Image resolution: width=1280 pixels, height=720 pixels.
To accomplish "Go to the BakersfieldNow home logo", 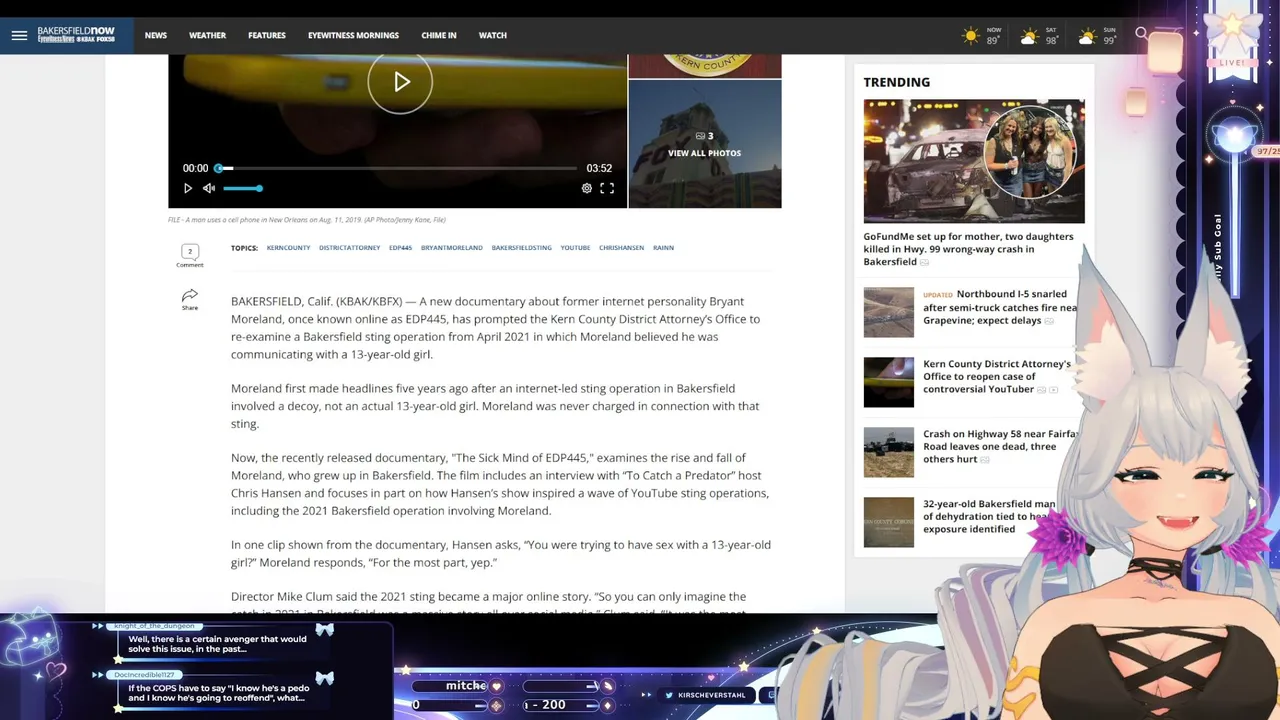I will tap(76, 35).
